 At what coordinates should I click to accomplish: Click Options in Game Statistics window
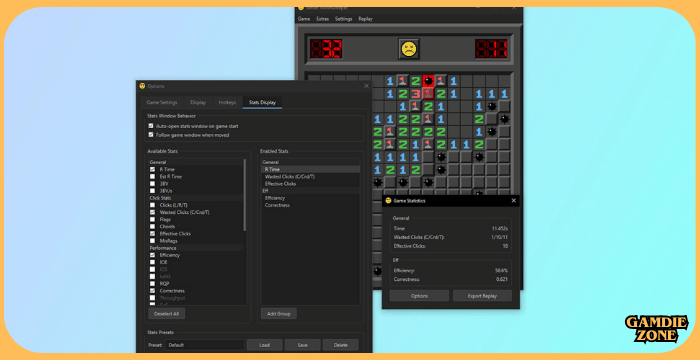[x=419, y=296]
